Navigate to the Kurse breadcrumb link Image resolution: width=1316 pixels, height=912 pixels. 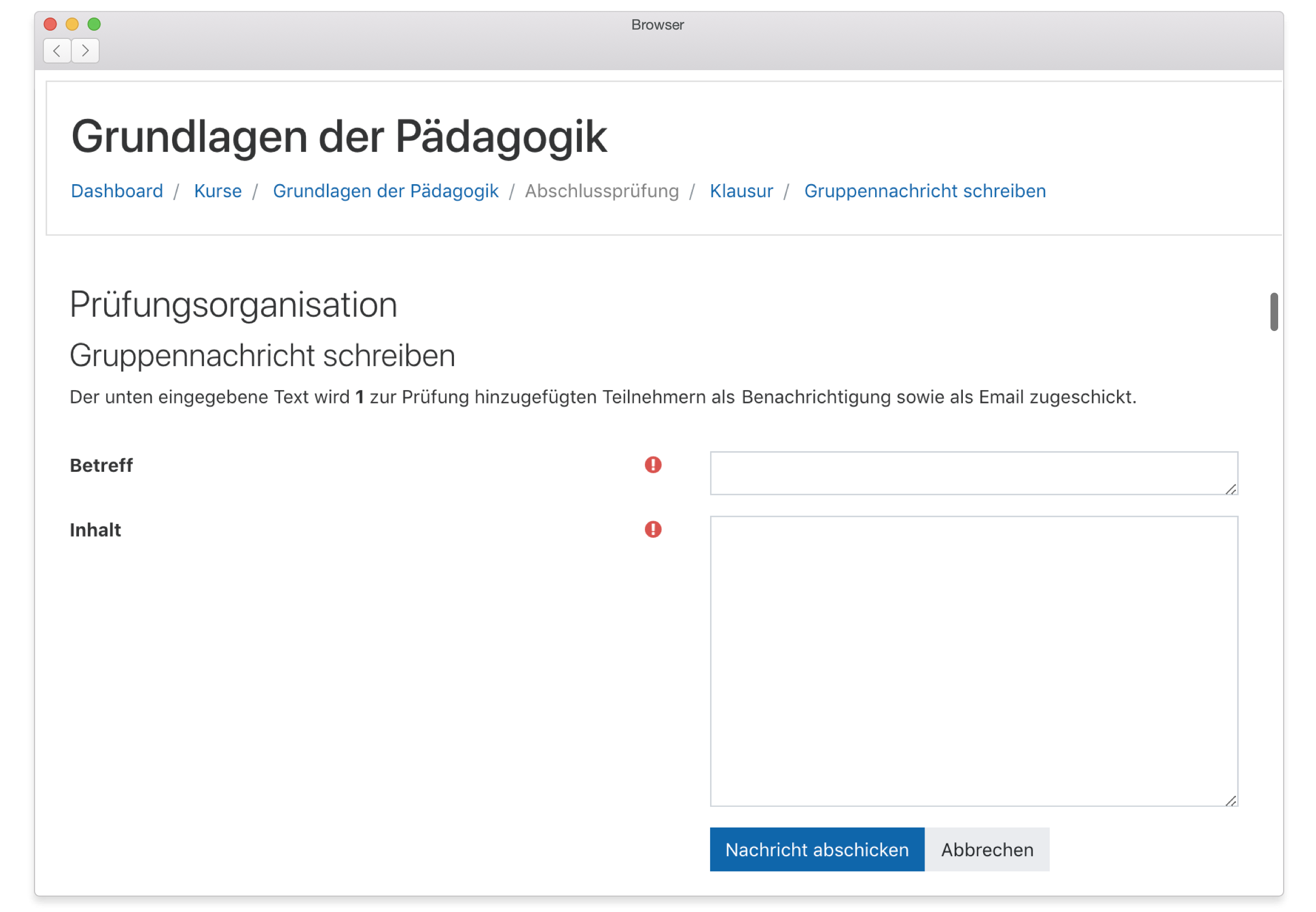pos(217,191)
